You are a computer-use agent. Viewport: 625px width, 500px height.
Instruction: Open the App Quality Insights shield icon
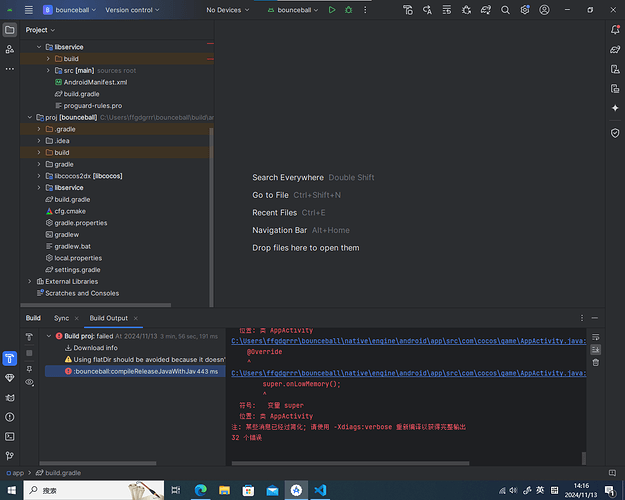pyautogui.click(x=615, y=133)
